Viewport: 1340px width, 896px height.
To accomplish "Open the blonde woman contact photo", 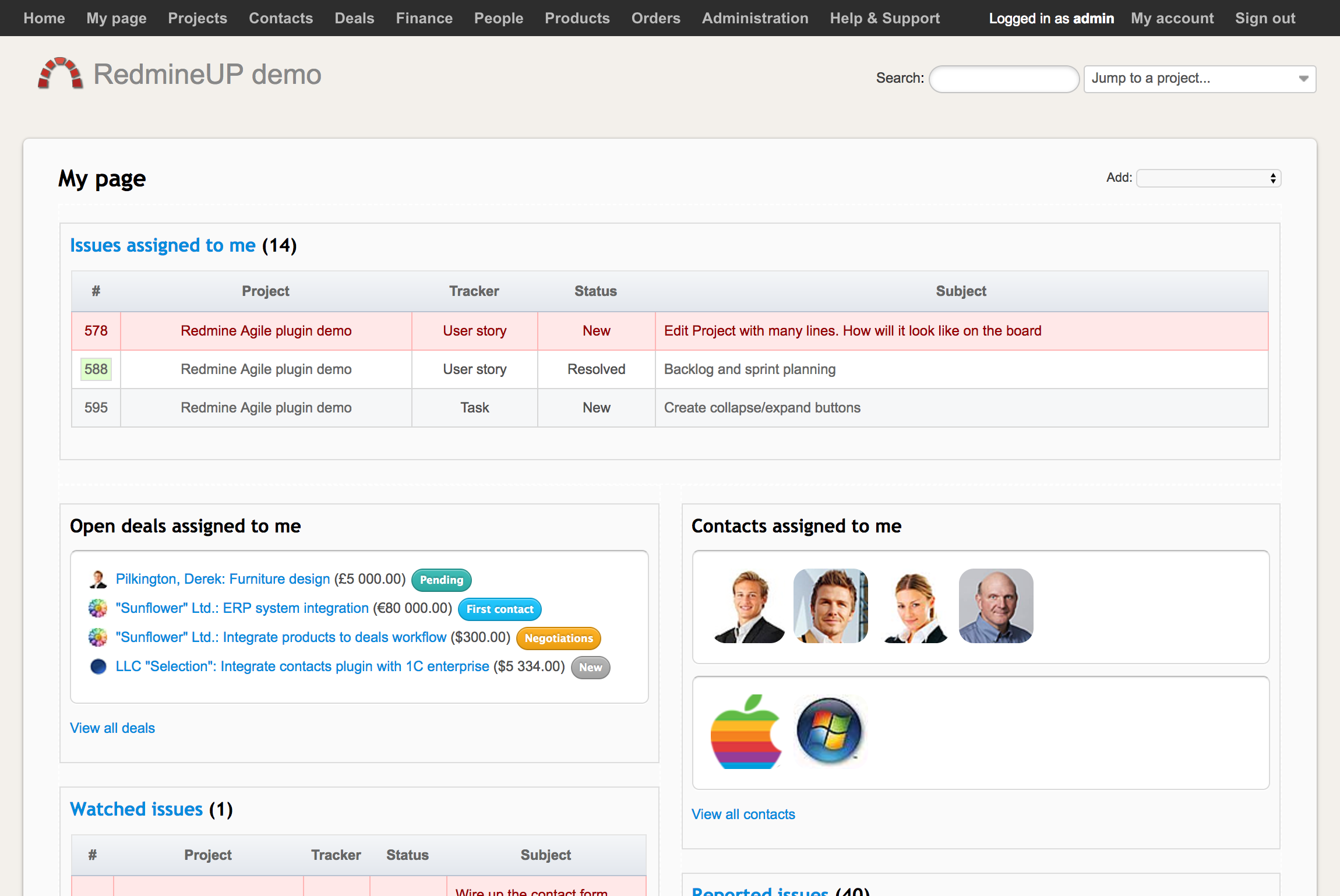I will 914,606.
